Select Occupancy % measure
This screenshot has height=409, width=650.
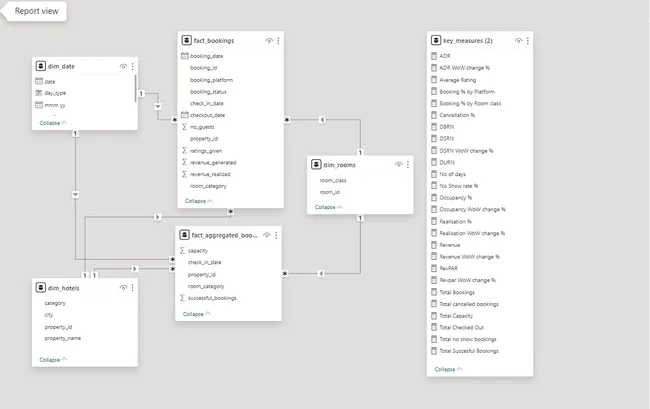click(x=456, y=198)
